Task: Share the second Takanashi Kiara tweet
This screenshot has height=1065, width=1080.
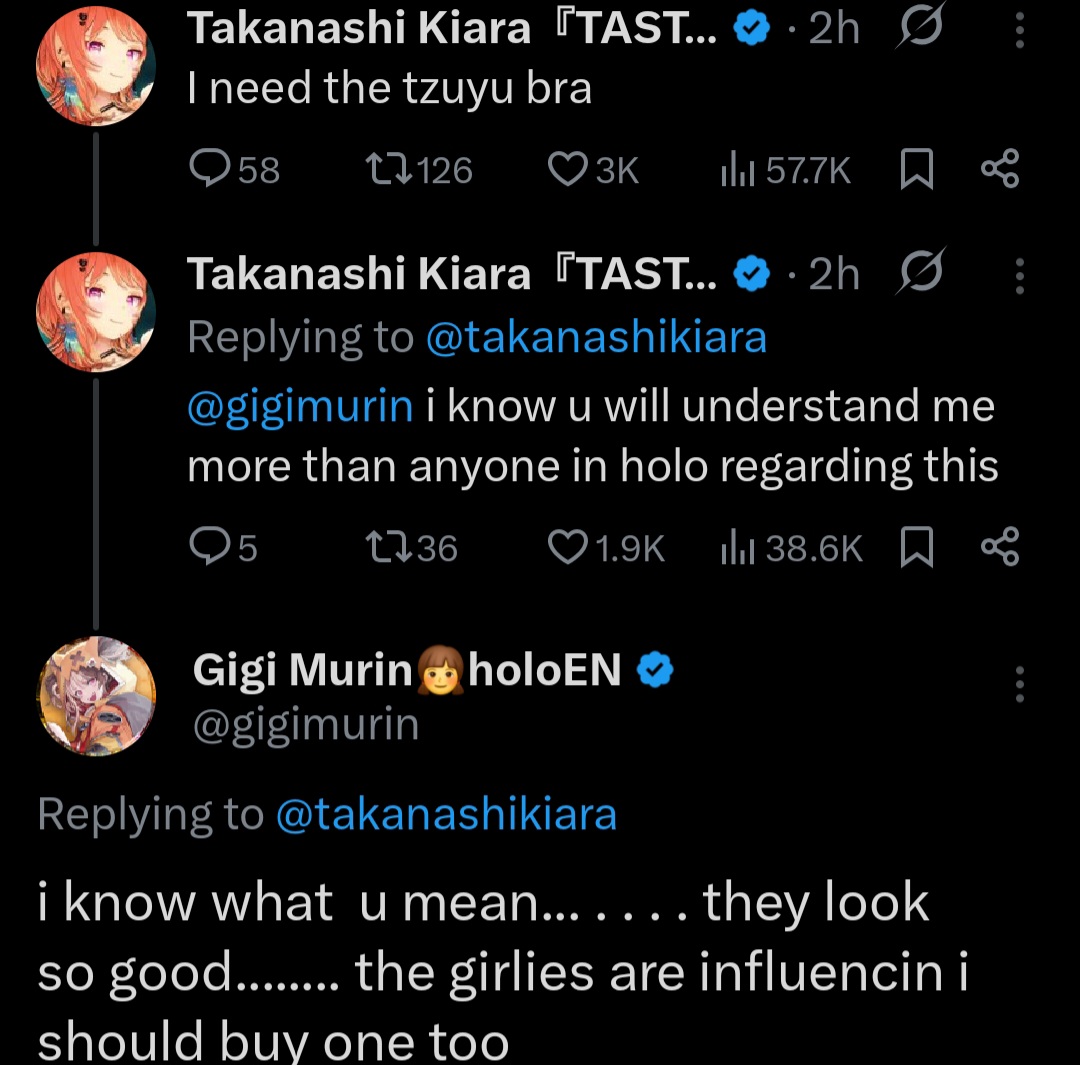Action: tap(999, 547)
